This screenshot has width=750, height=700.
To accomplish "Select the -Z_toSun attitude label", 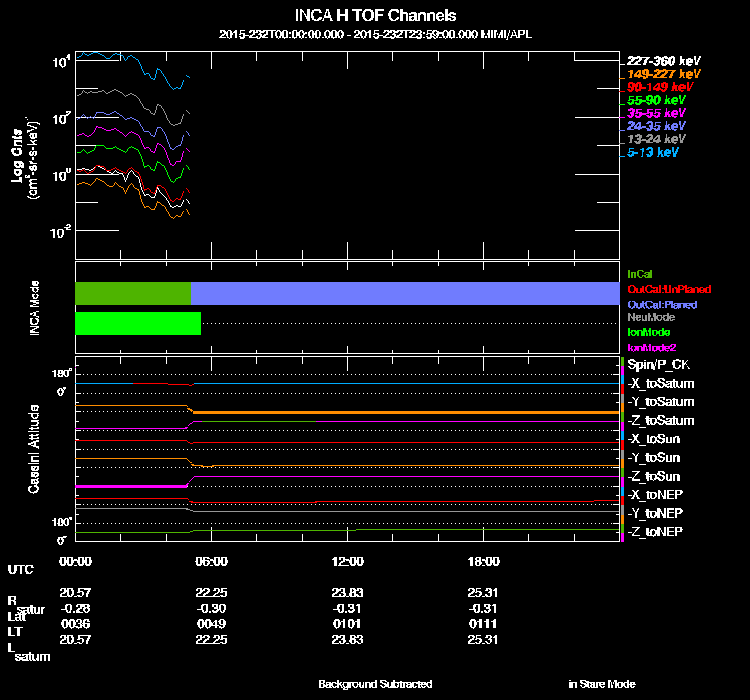I will [x=653, y=476].
